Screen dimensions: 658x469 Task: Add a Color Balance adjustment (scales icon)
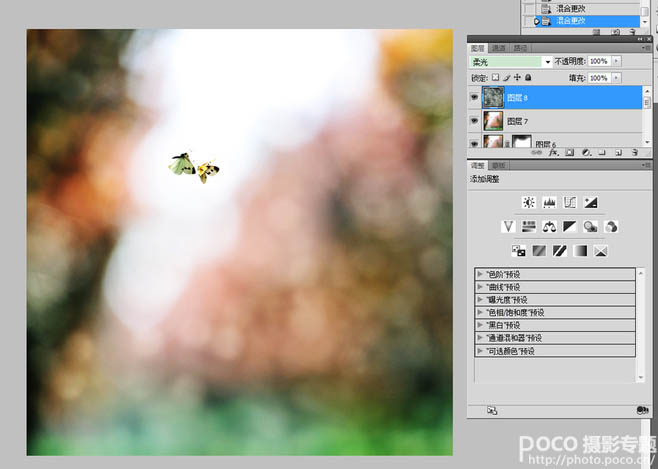click(549, 227)
